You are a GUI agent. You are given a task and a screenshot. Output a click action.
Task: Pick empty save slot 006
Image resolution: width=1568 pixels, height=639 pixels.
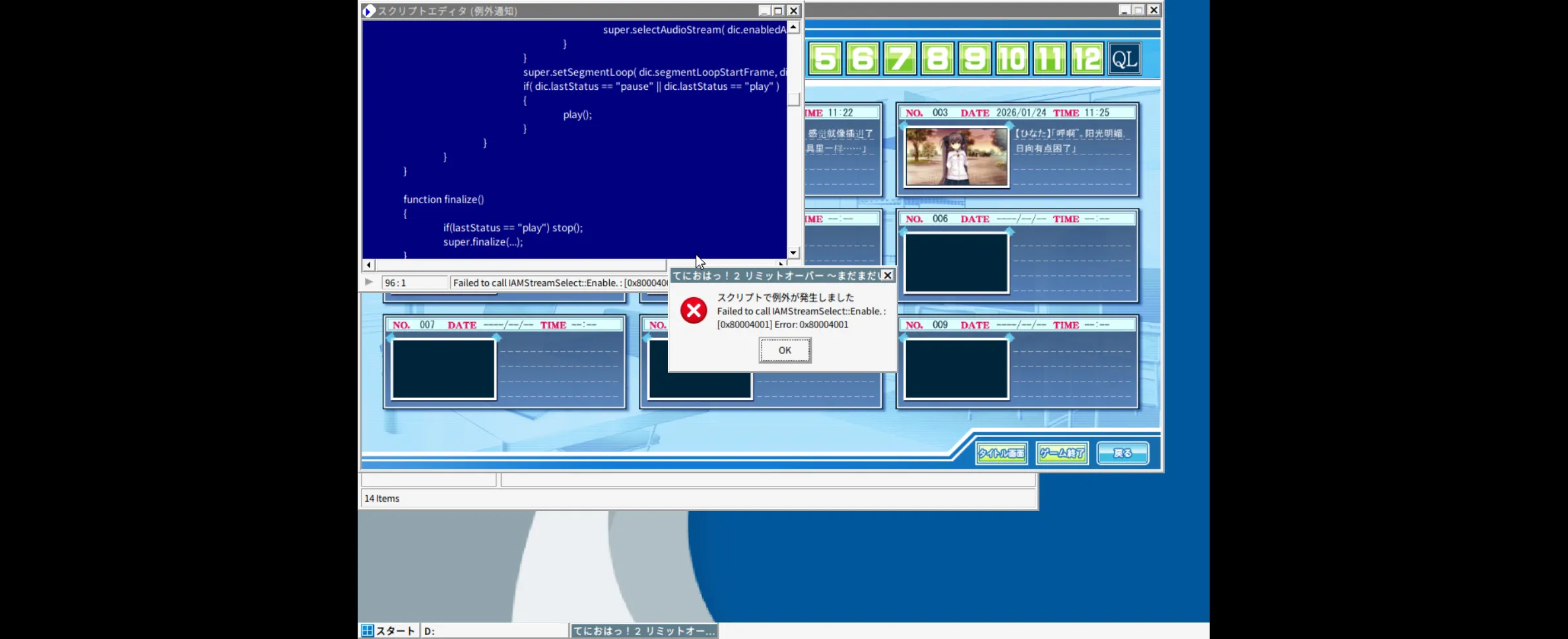(x=956, y=262)
